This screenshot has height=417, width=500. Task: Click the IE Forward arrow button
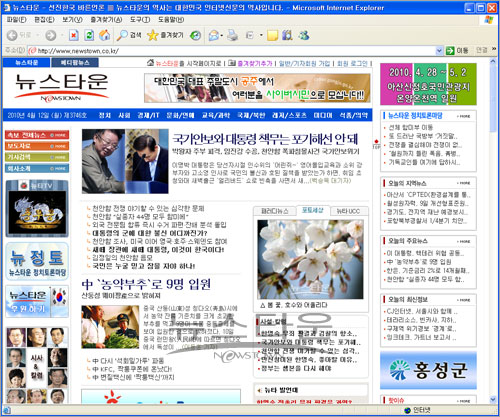(x=51, y=35)
